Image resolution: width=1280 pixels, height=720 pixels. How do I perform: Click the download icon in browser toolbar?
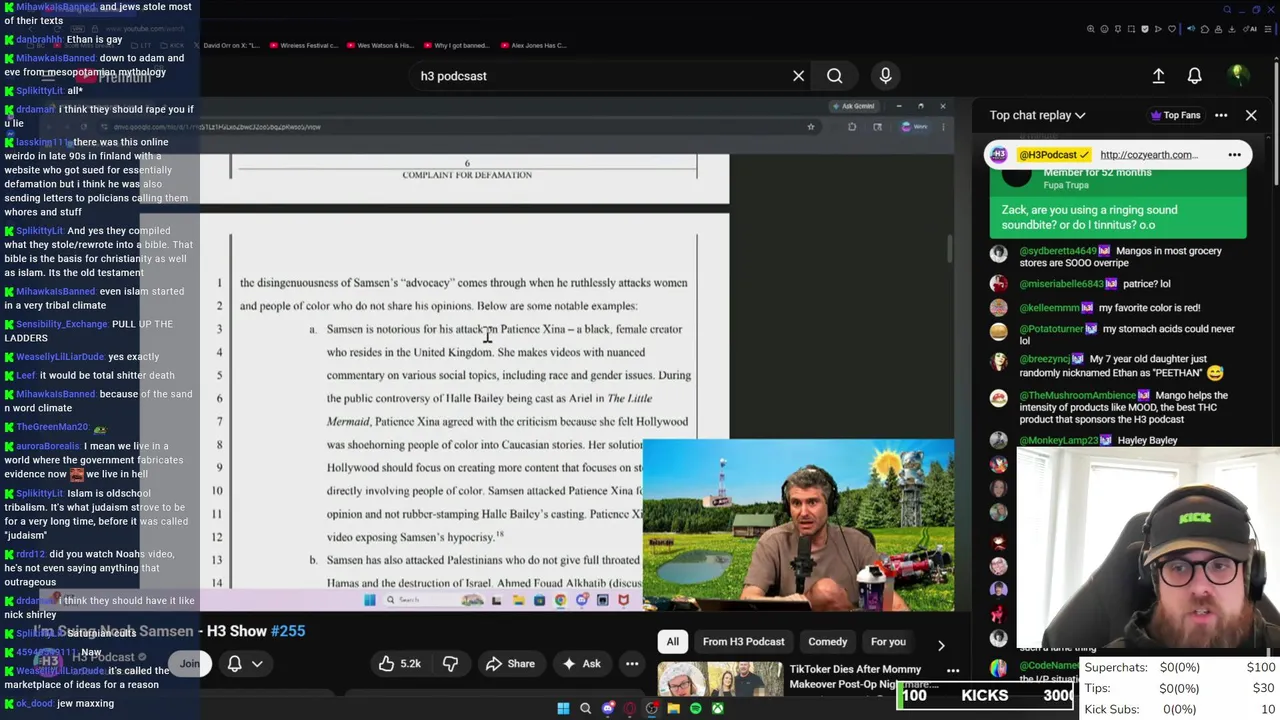(x=1231, y=29)
